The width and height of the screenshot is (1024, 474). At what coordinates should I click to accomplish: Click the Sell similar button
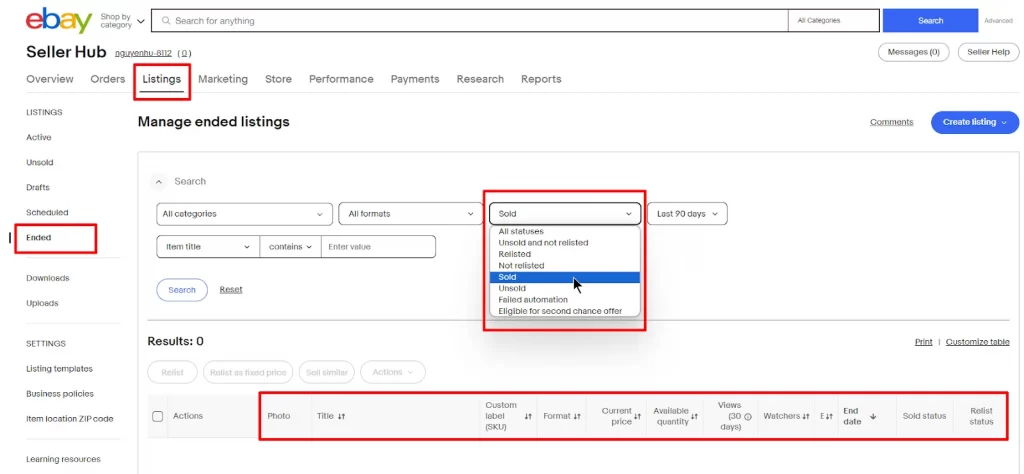(327, 372)
